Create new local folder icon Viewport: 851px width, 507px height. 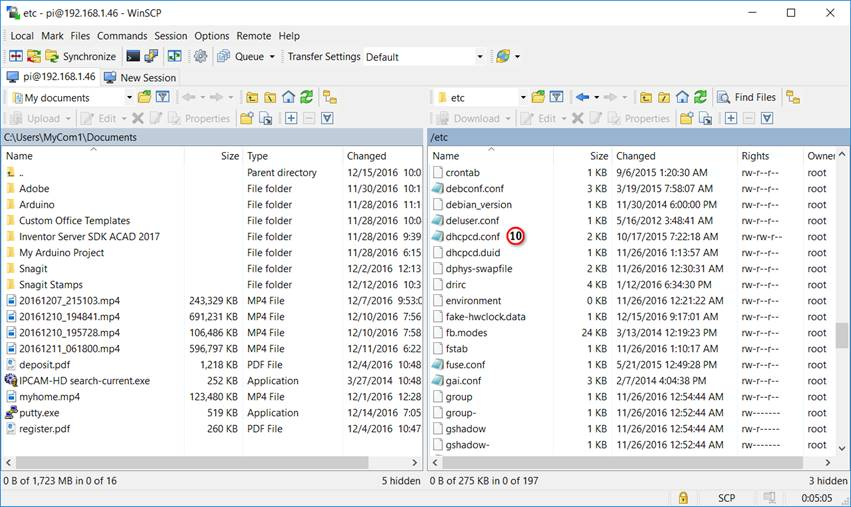click(x=246, y=118)
